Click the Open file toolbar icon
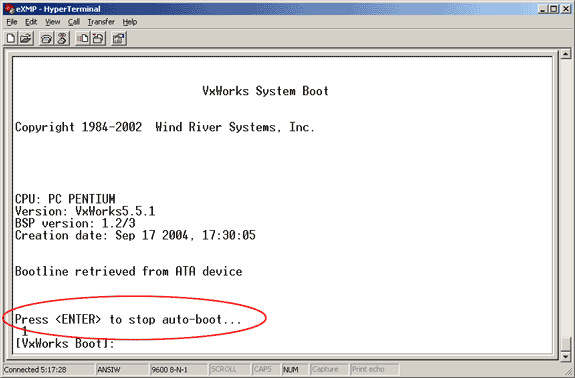The width and height of the screenshot is (575, 378). [x=26, y=38]
